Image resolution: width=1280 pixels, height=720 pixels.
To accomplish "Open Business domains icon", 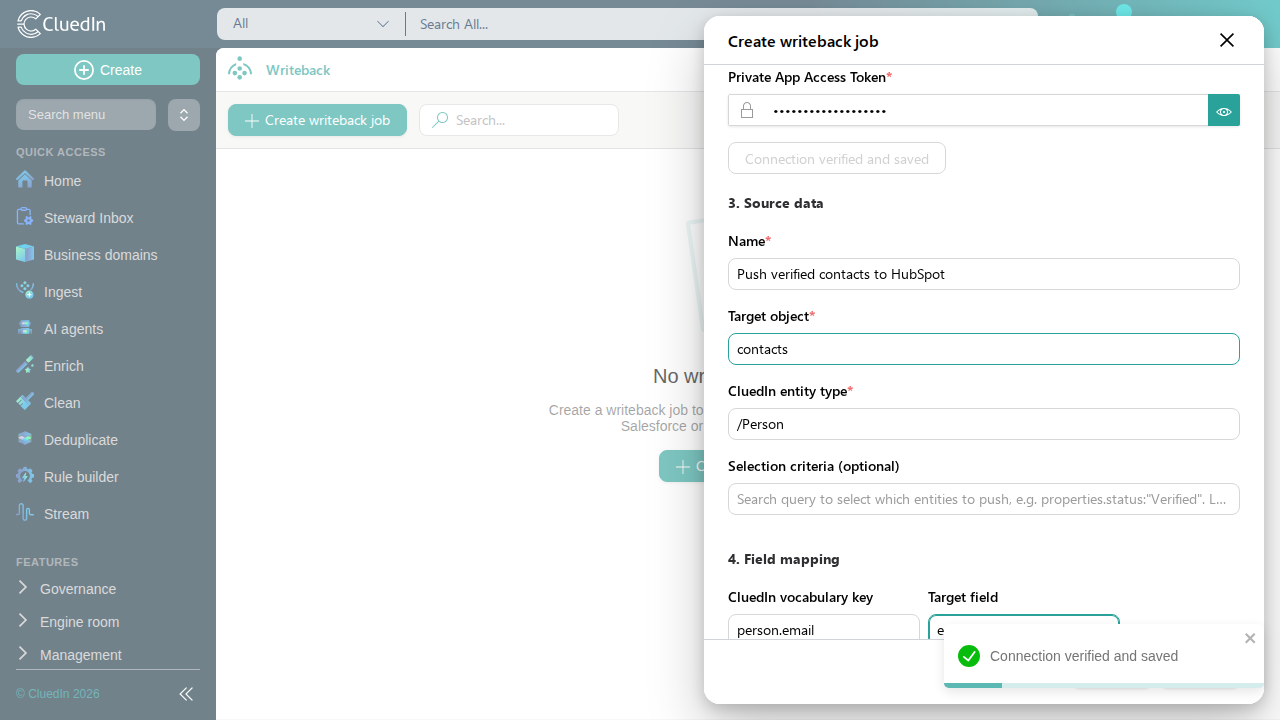I will tap(25, 254).
